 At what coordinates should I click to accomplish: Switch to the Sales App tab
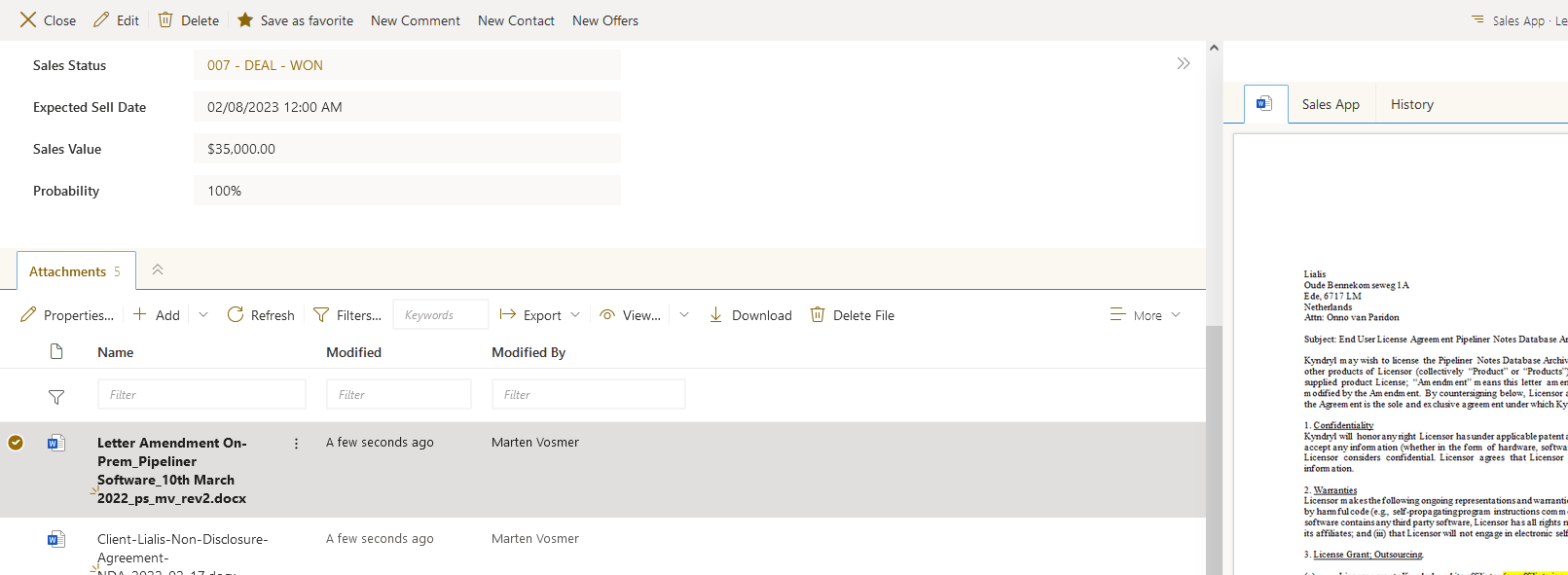click(x=1331, y=104)
